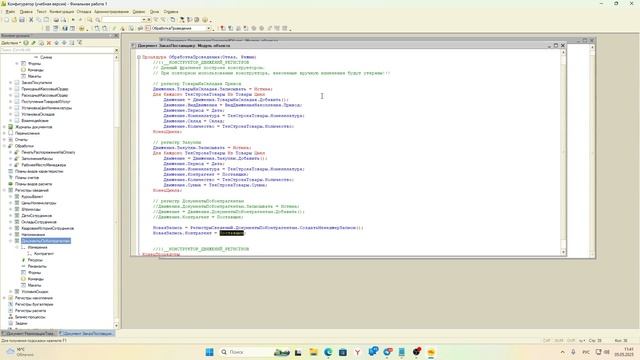Open the Сервис menu
The height and width of the screenshot is (360, 640).
(x=139, y=12)
